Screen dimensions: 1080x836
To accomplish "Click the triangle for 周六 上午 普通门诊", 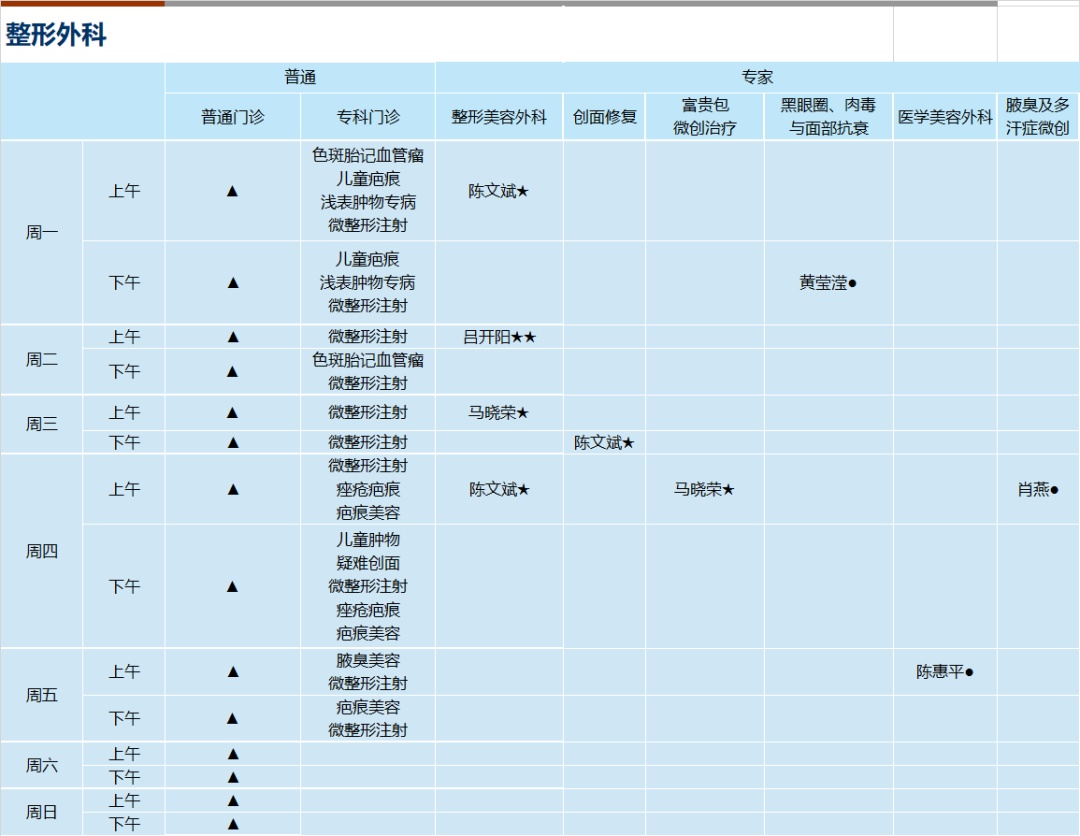I will [x=233, y=754].
